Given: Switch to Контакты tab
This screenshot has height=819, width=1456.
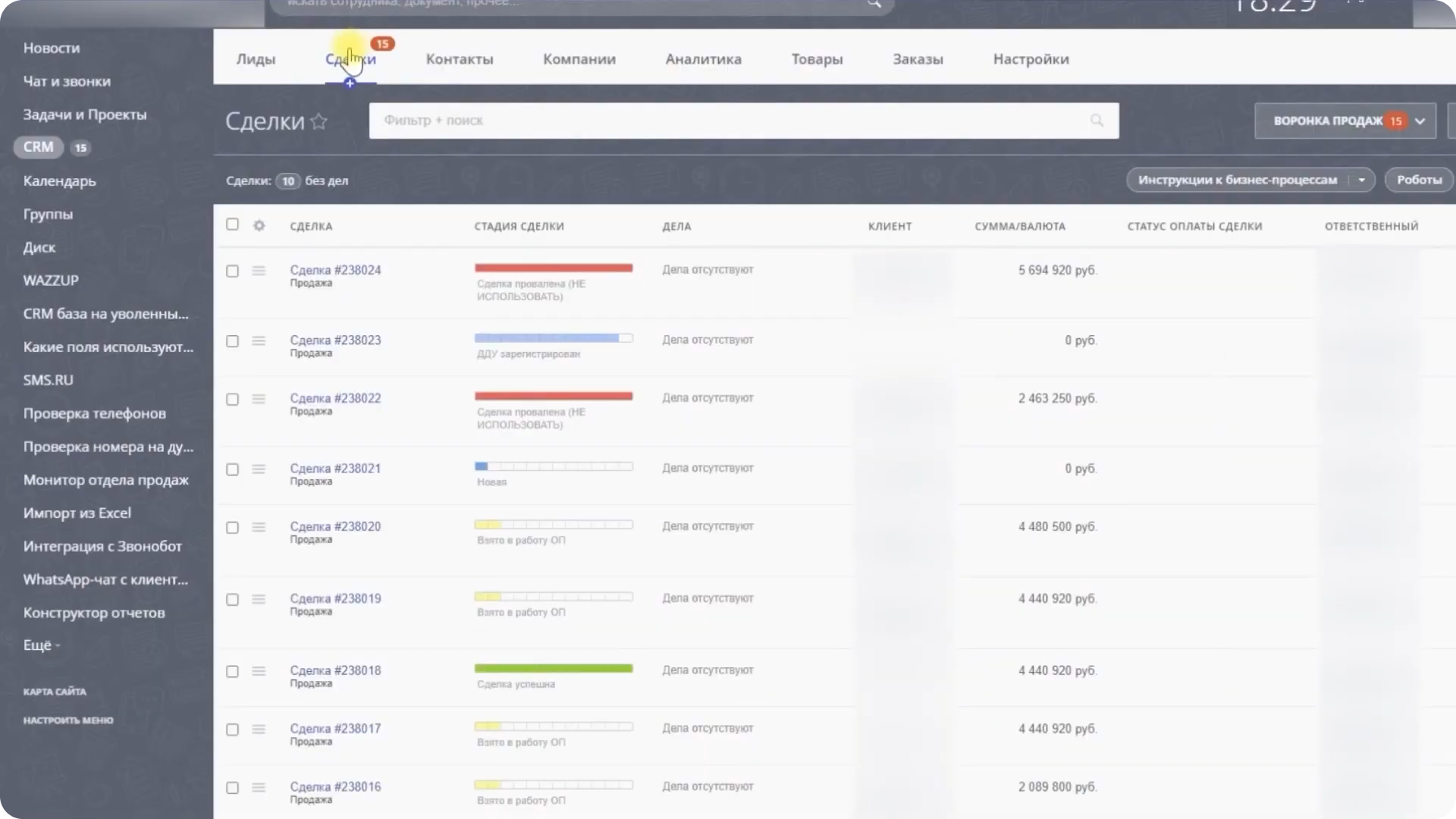Looking at the screenshot, I should pos(460,59).
